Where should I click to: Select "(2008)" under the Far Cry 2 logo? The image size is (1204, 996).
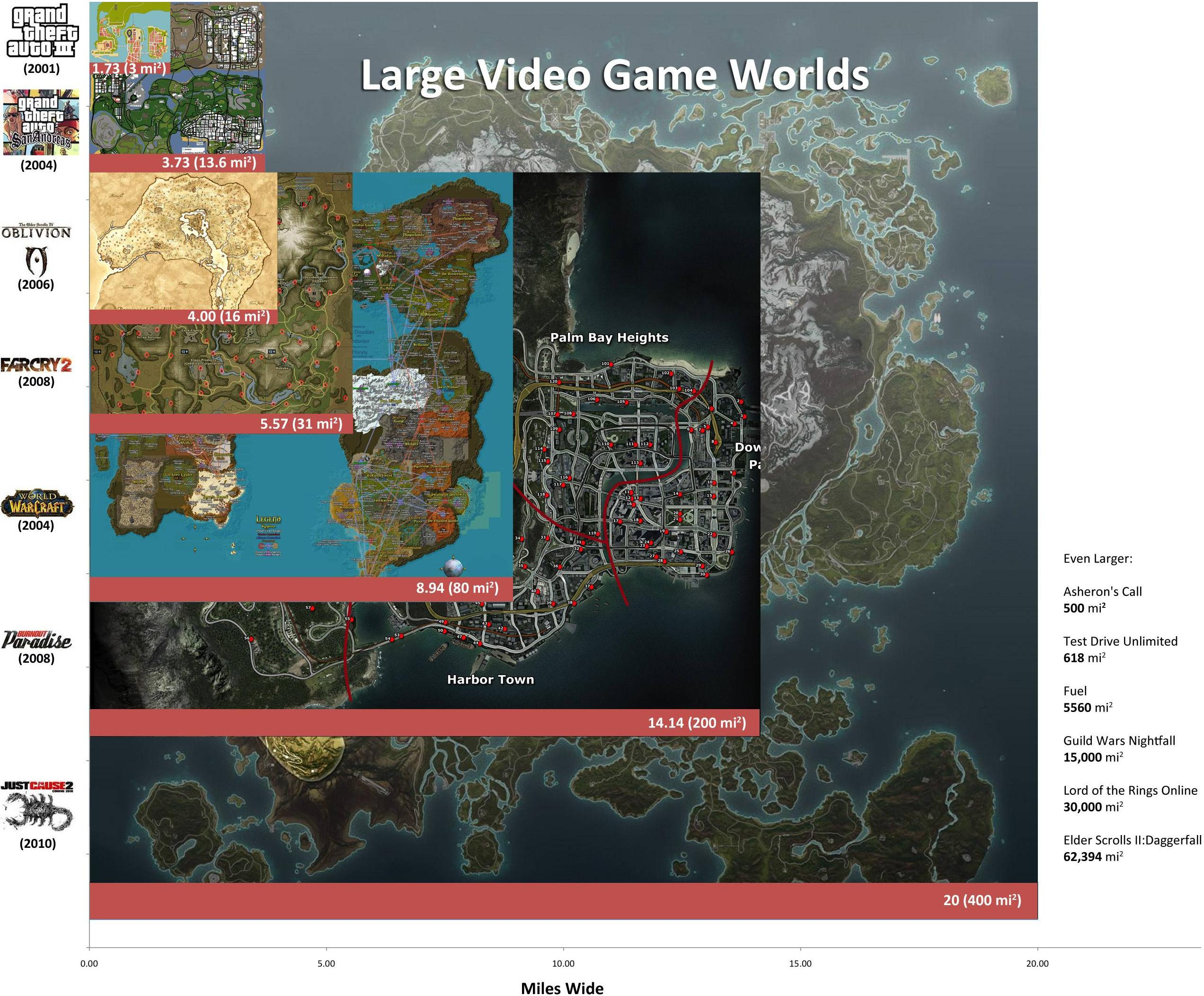click(x=36, y=382)
